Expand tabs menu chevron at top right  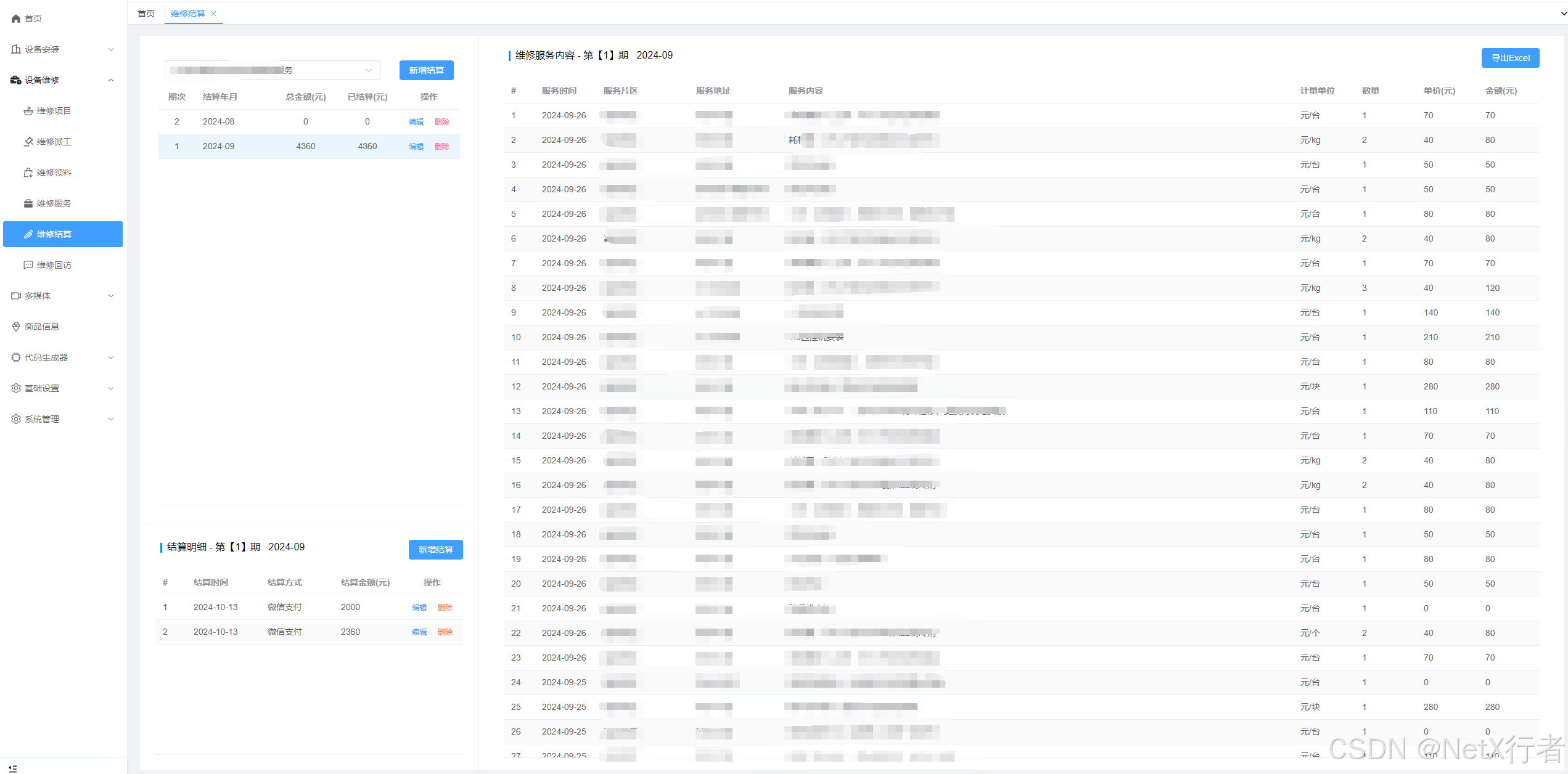[1563, 14]
